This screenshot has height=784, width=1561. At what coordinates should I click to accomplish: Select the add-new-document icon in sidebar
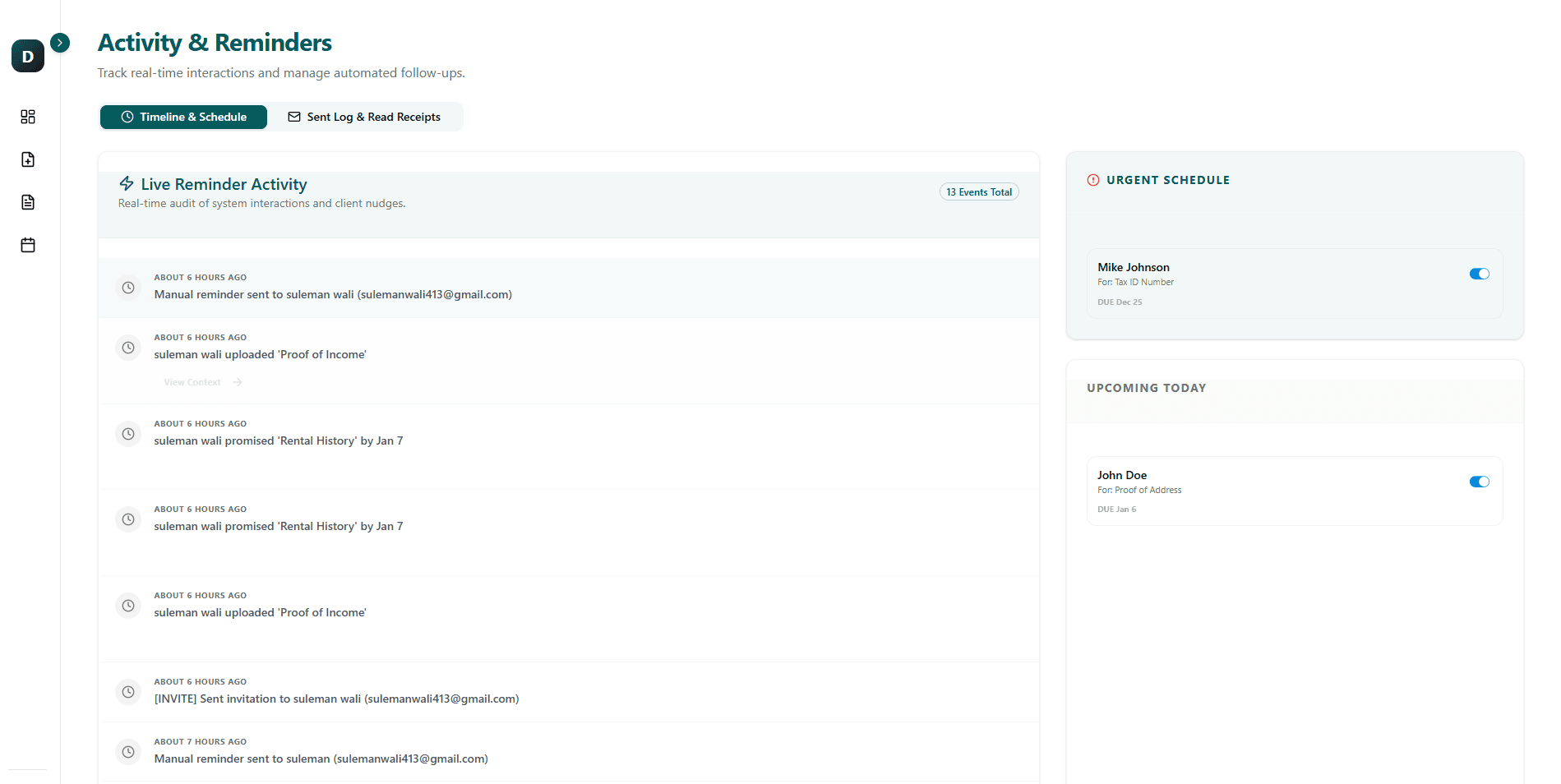(x=27, y=159)
